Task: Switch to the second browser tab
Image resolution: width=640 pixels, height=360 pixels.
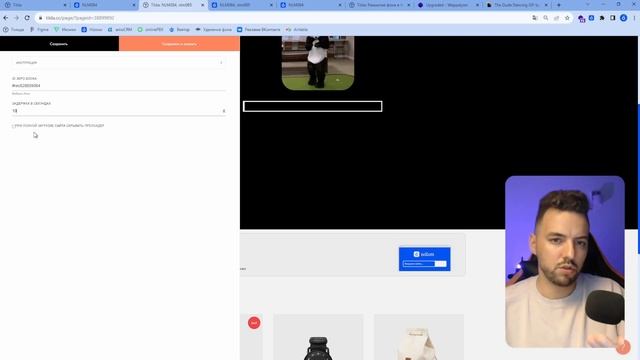Action: pyautogui.click(x=104, y=5)
